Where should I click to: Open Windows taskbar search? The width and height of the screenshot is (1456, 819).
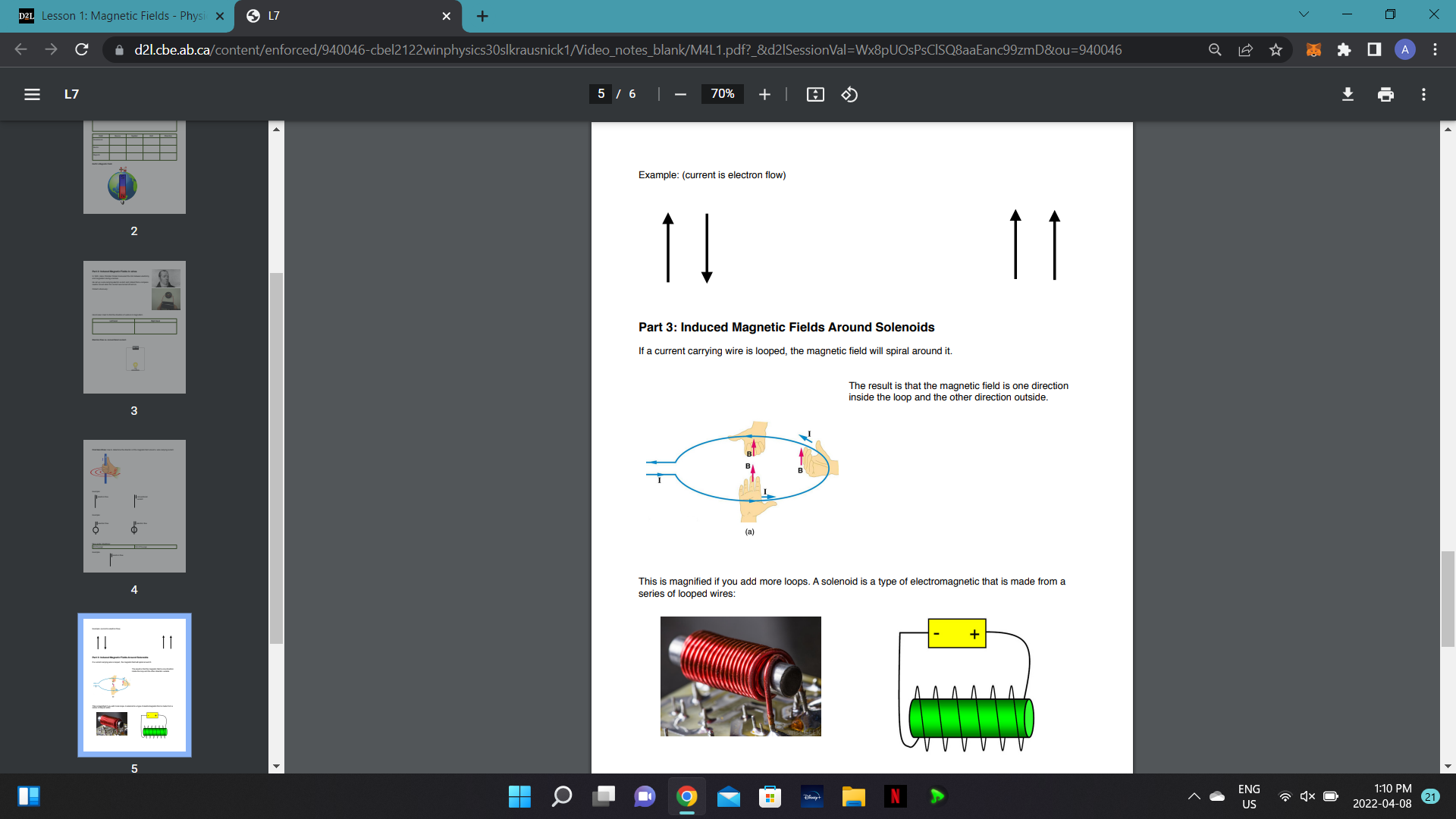pyautogui.click(x=562, y=796)
